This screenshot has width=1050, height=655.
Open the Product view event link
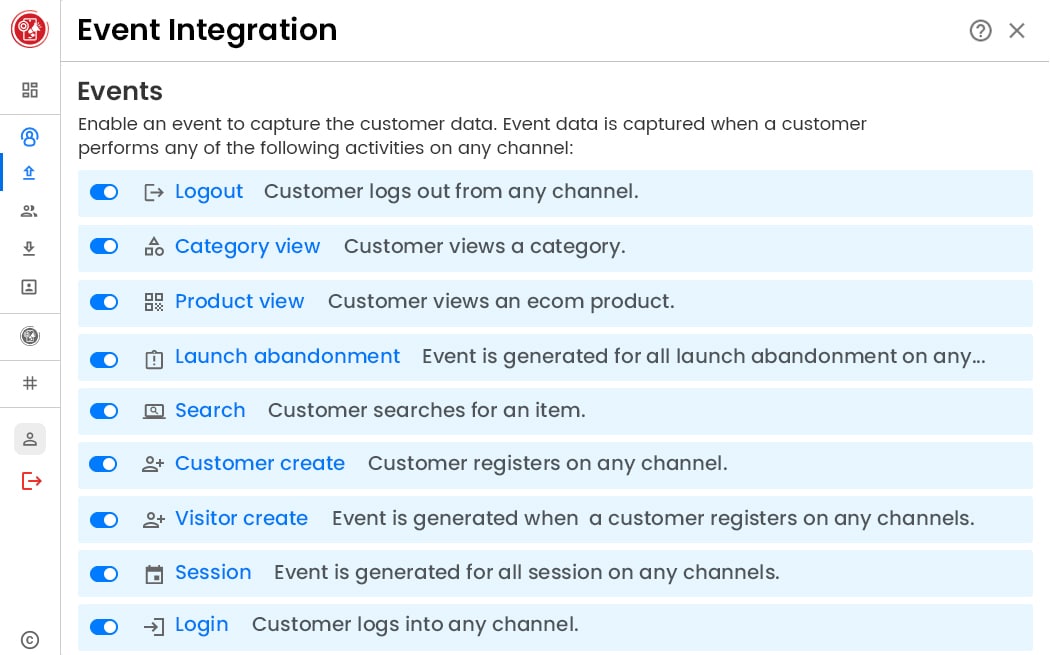tap(239, 301)
